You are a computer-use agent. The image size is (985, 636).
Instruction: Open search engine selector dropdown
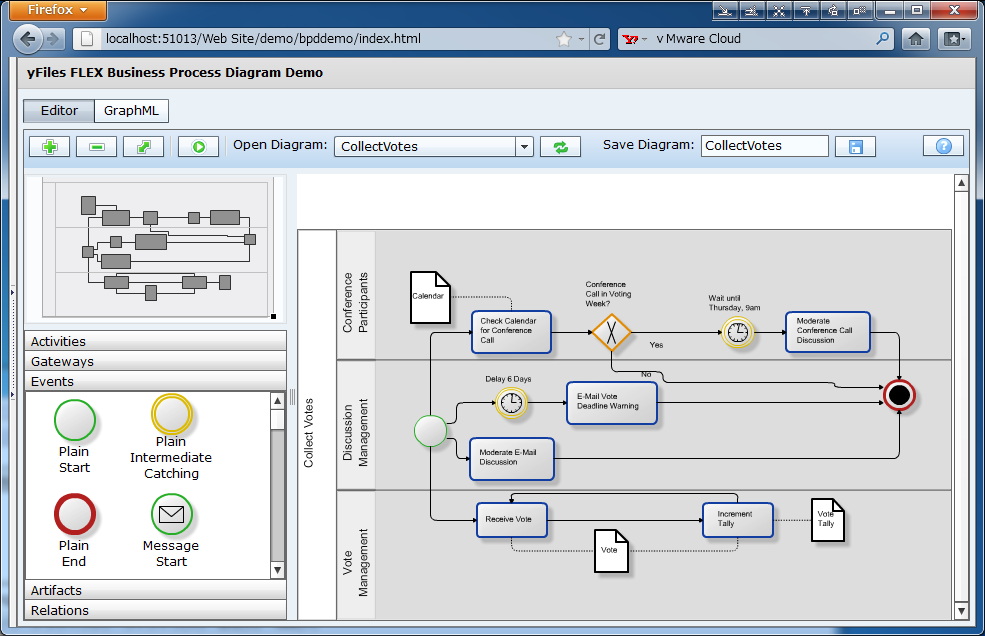tap(634, 39)
